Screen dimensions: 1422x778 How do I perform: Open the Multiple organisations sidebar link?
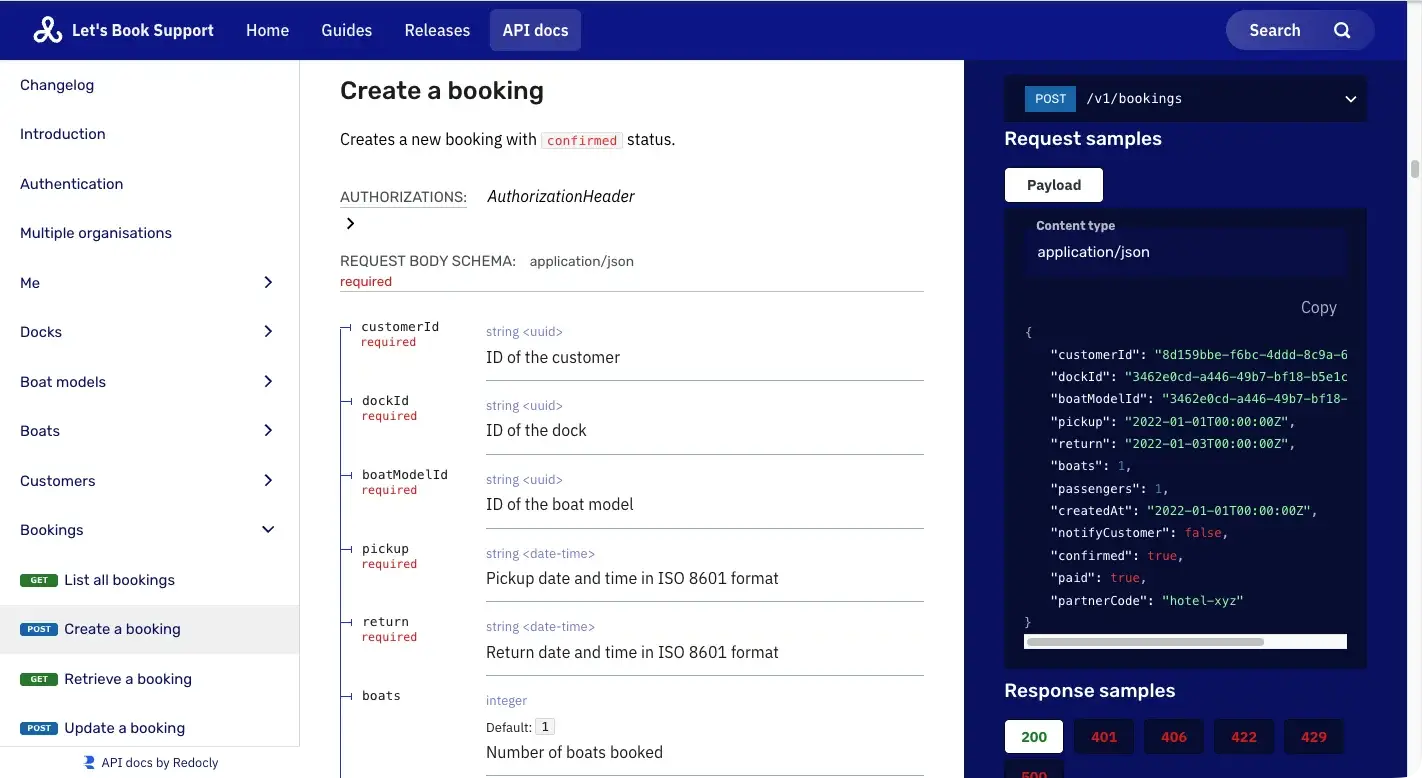(x=96, y=233)
